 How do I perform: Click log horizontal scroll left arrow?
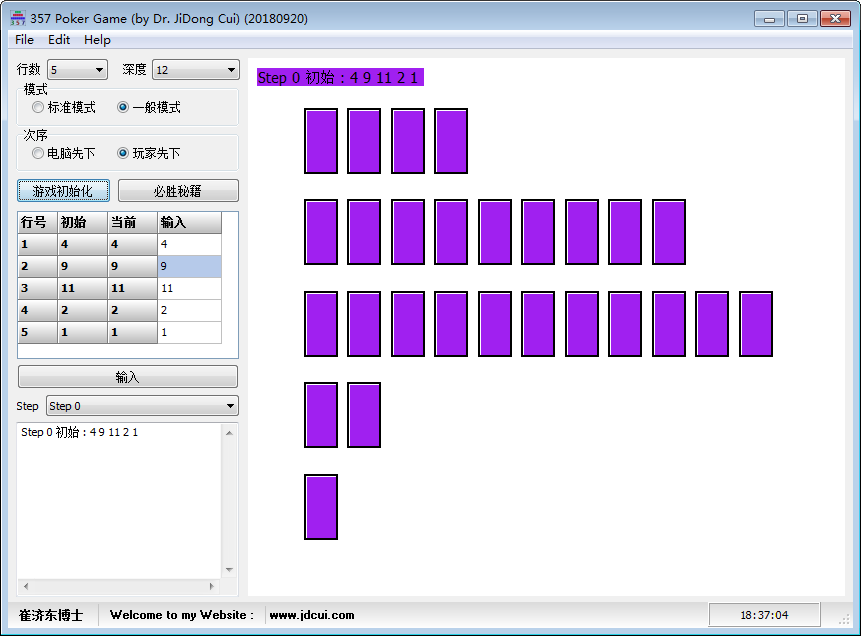coord(26,586)
